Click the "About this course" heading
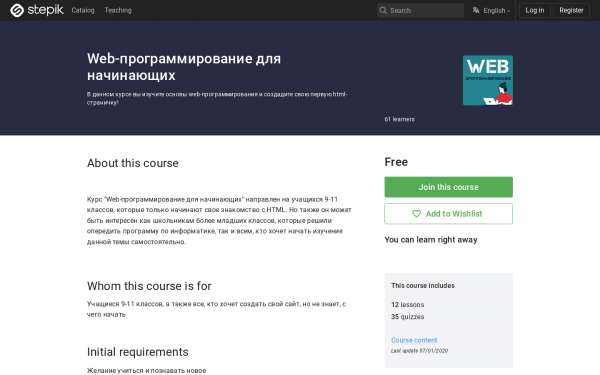This screenshot has width=600, height=375. (x=133, y=163)
